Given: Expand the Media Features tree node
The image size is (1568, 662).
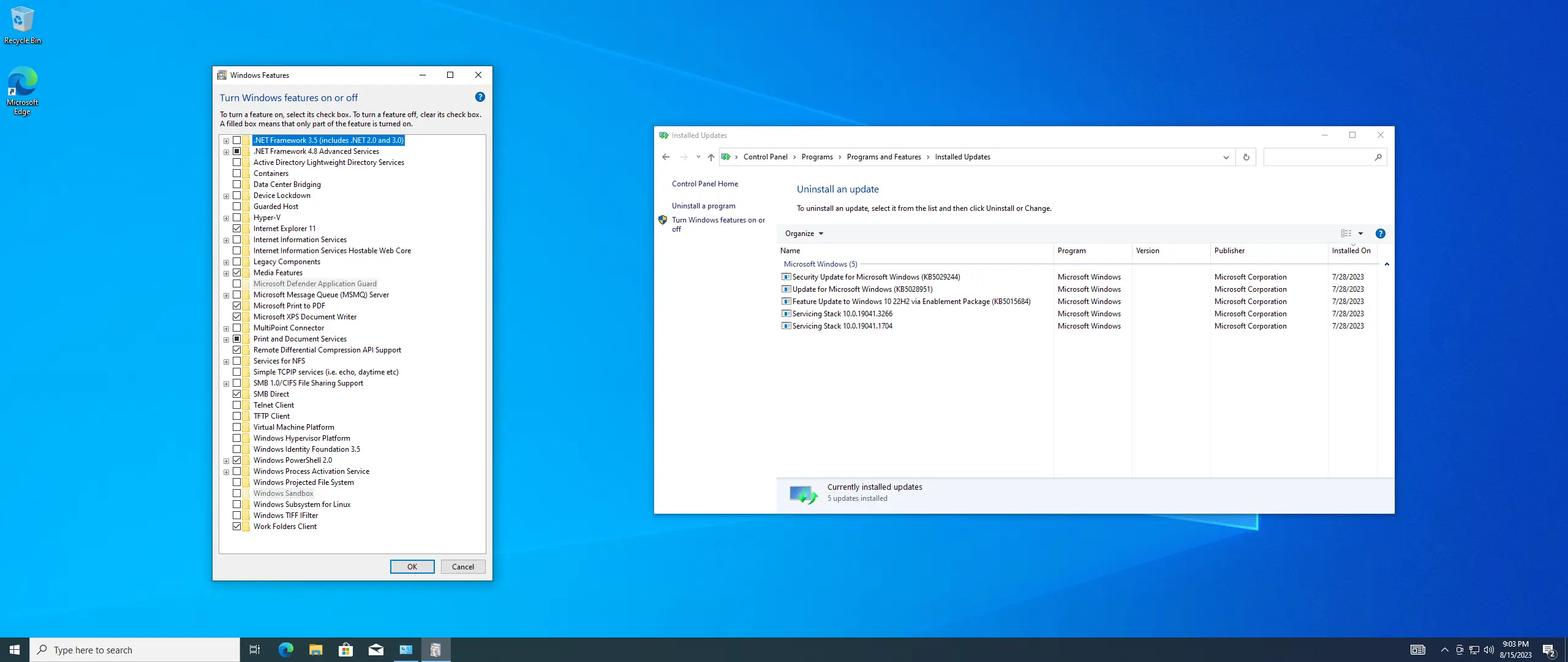Looking at the screenshot, I should (226, 273).
